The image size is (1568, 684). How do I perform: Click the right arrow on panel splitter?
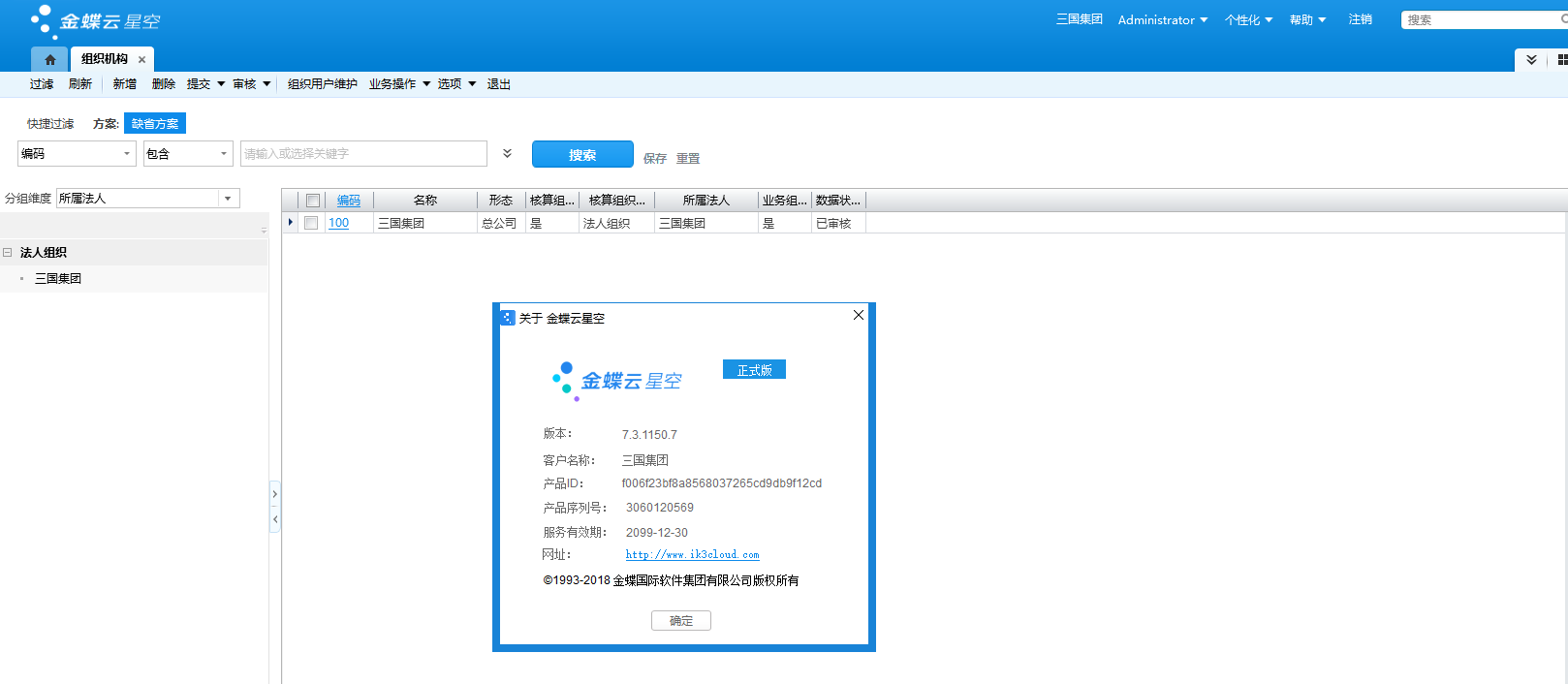(275, 494)
